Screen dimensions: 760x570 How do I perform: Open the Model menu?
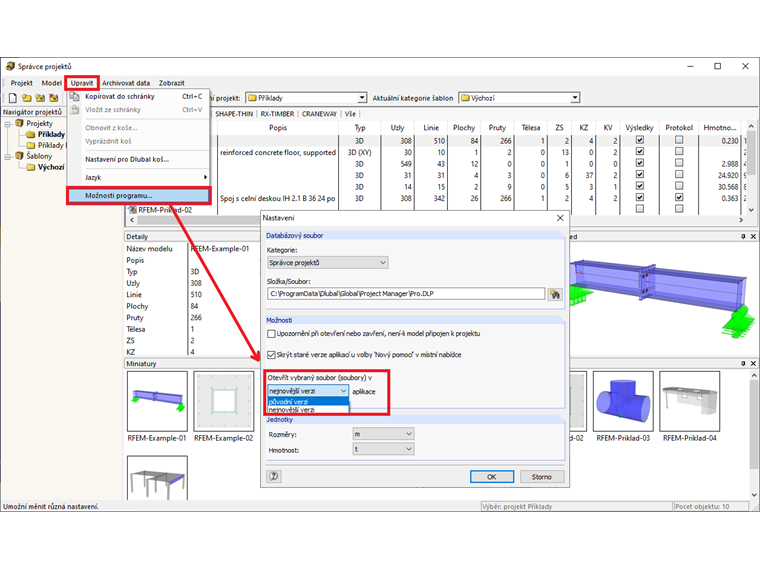click(51, 83)
